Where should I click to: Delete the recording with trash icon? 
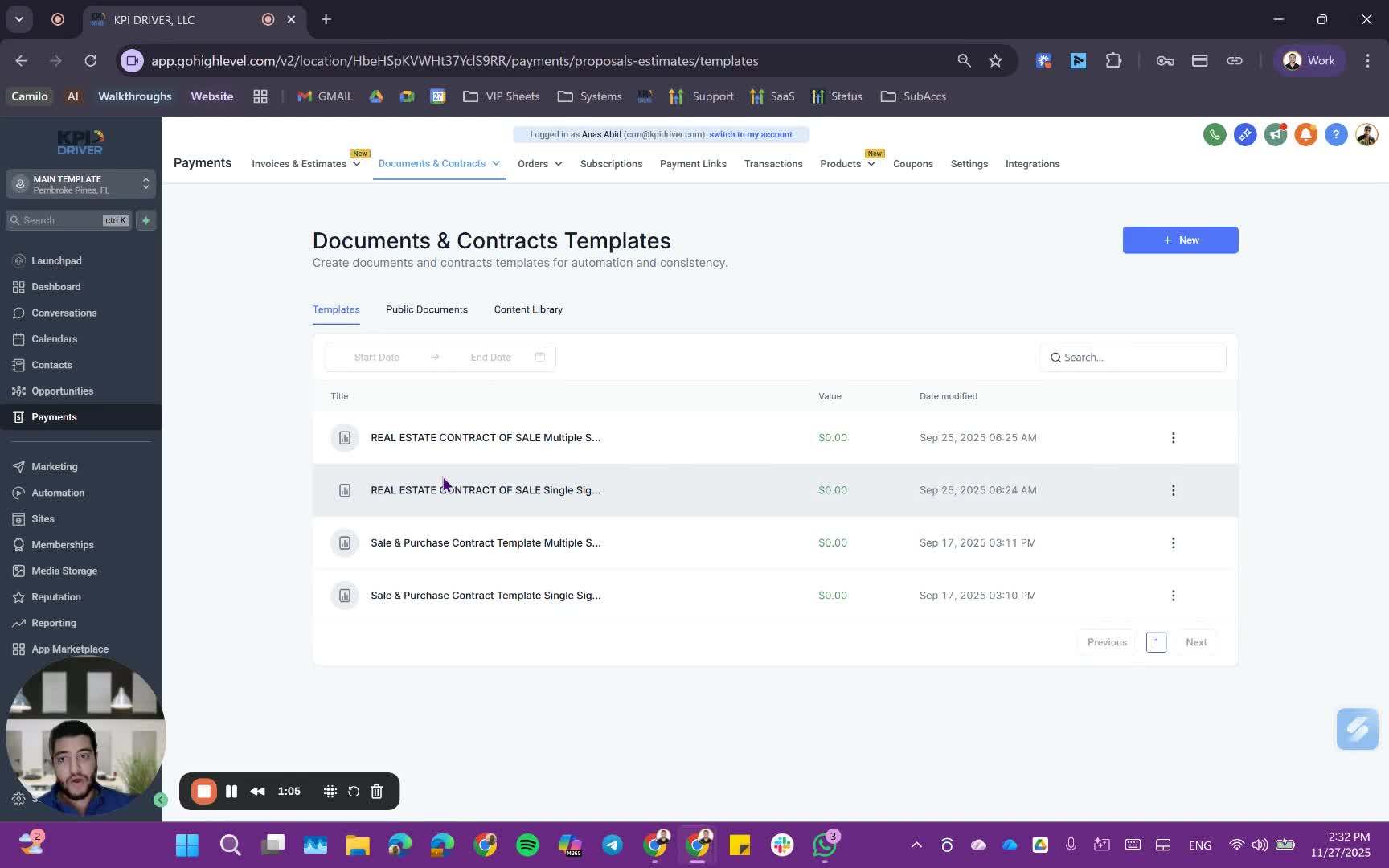[x=377, y=792]
